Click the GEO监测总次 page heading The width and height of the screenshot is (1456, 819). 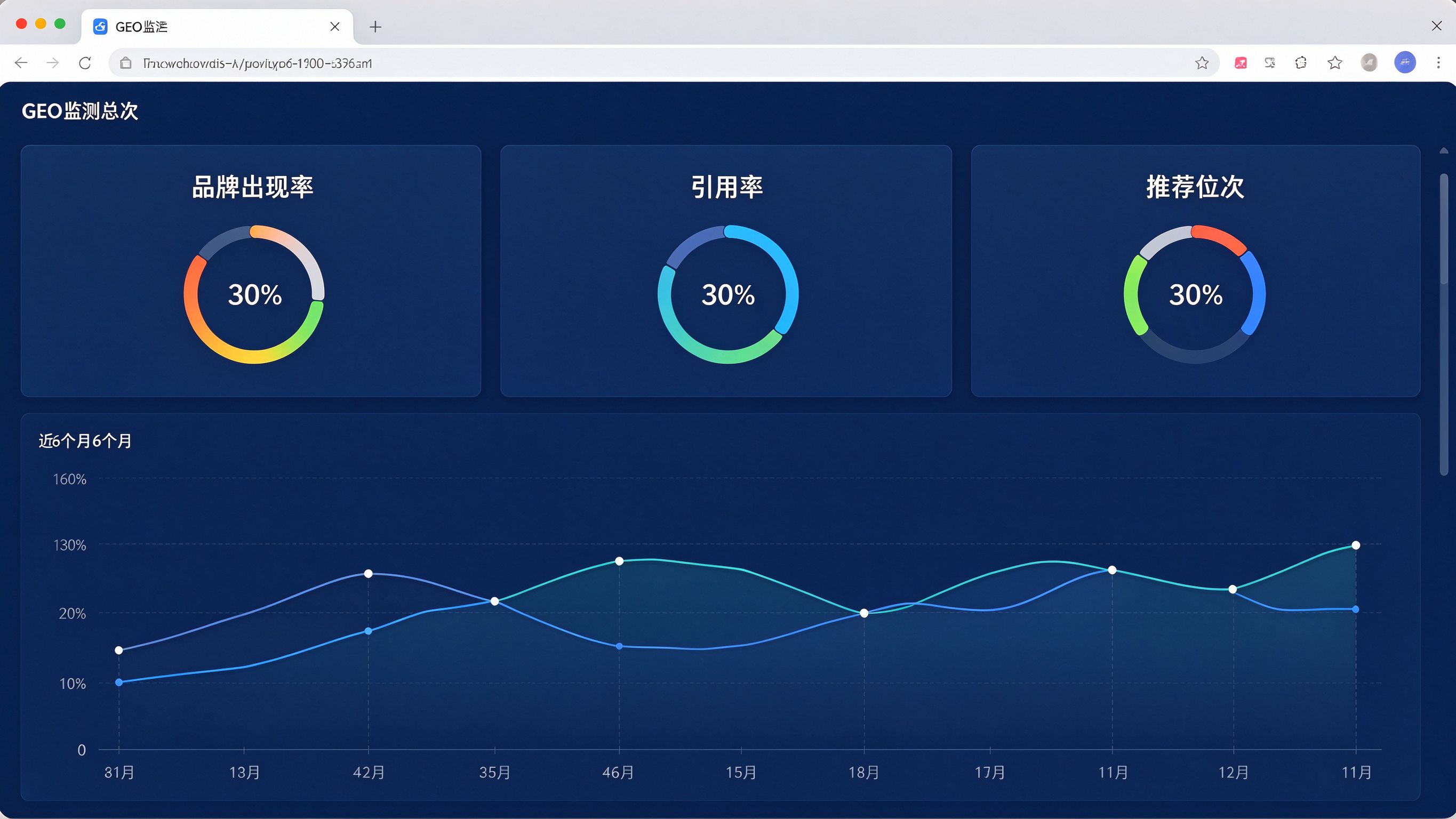[x=79, y=111]
